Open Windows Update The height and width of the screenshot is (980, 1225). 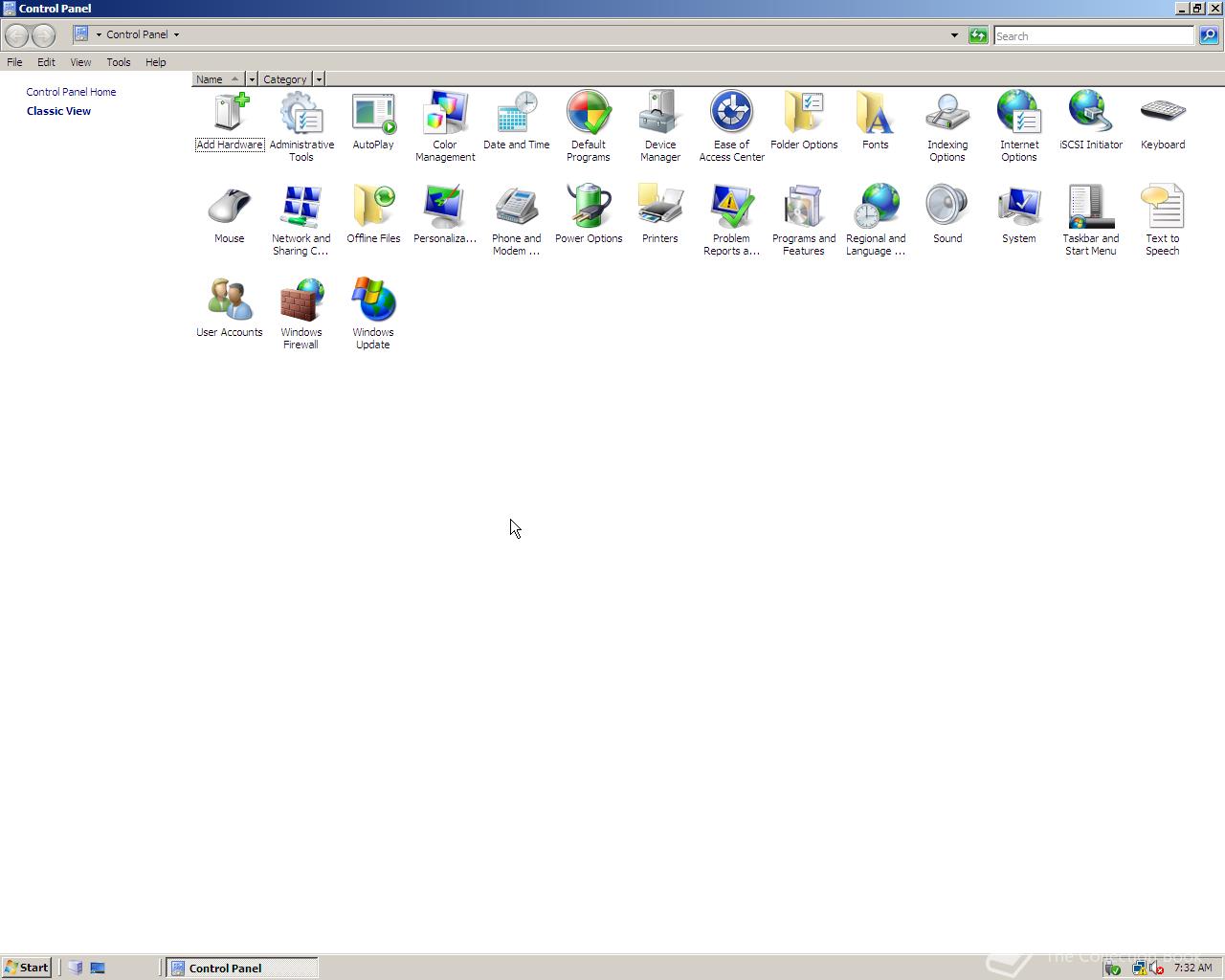coord(373,313)
